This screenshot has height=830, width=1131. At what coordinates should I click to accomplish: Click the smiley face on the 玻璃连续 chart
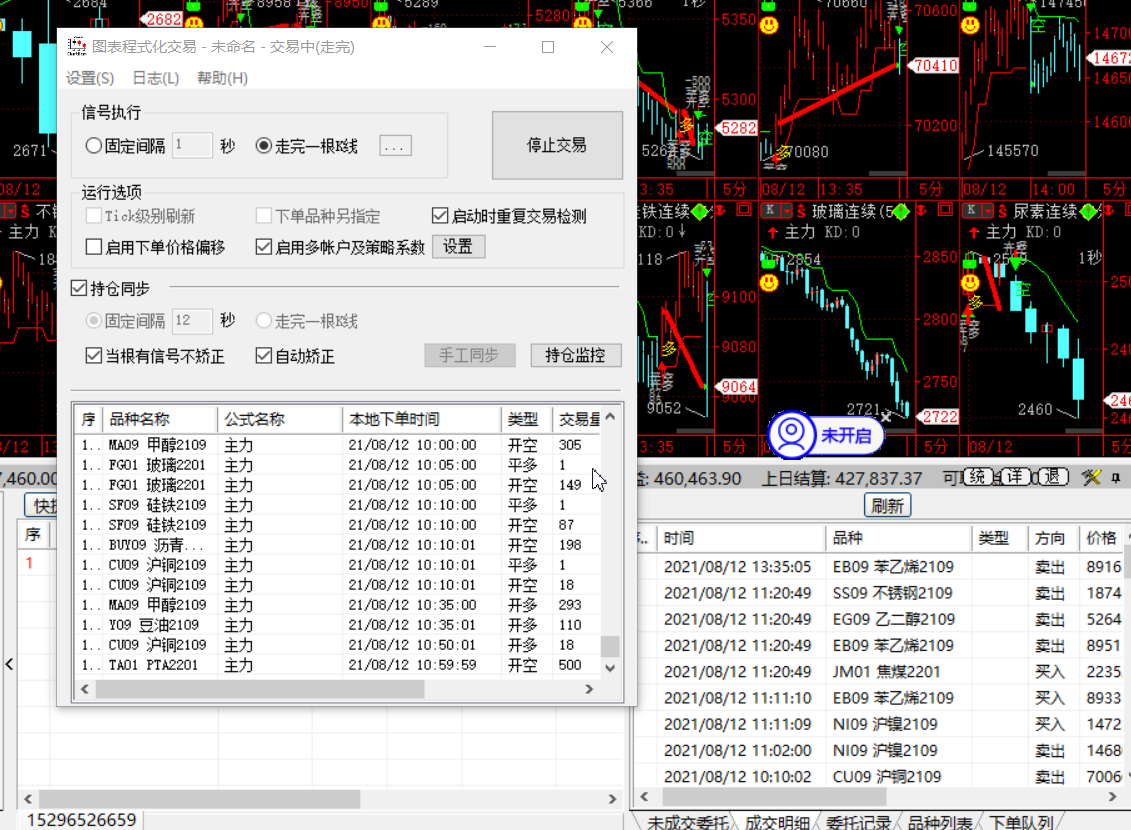point(769,283)
